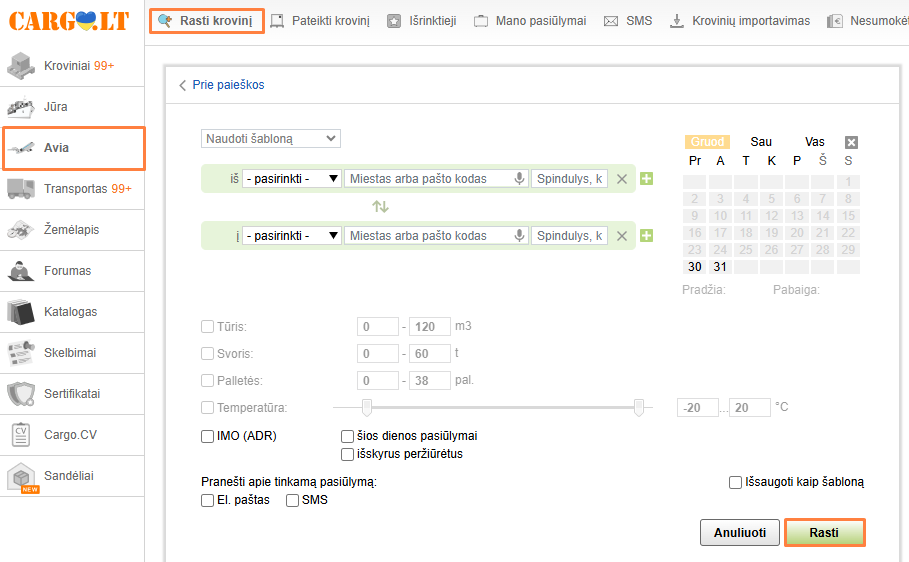Select day 31 in the calendar

click(720, 267)
